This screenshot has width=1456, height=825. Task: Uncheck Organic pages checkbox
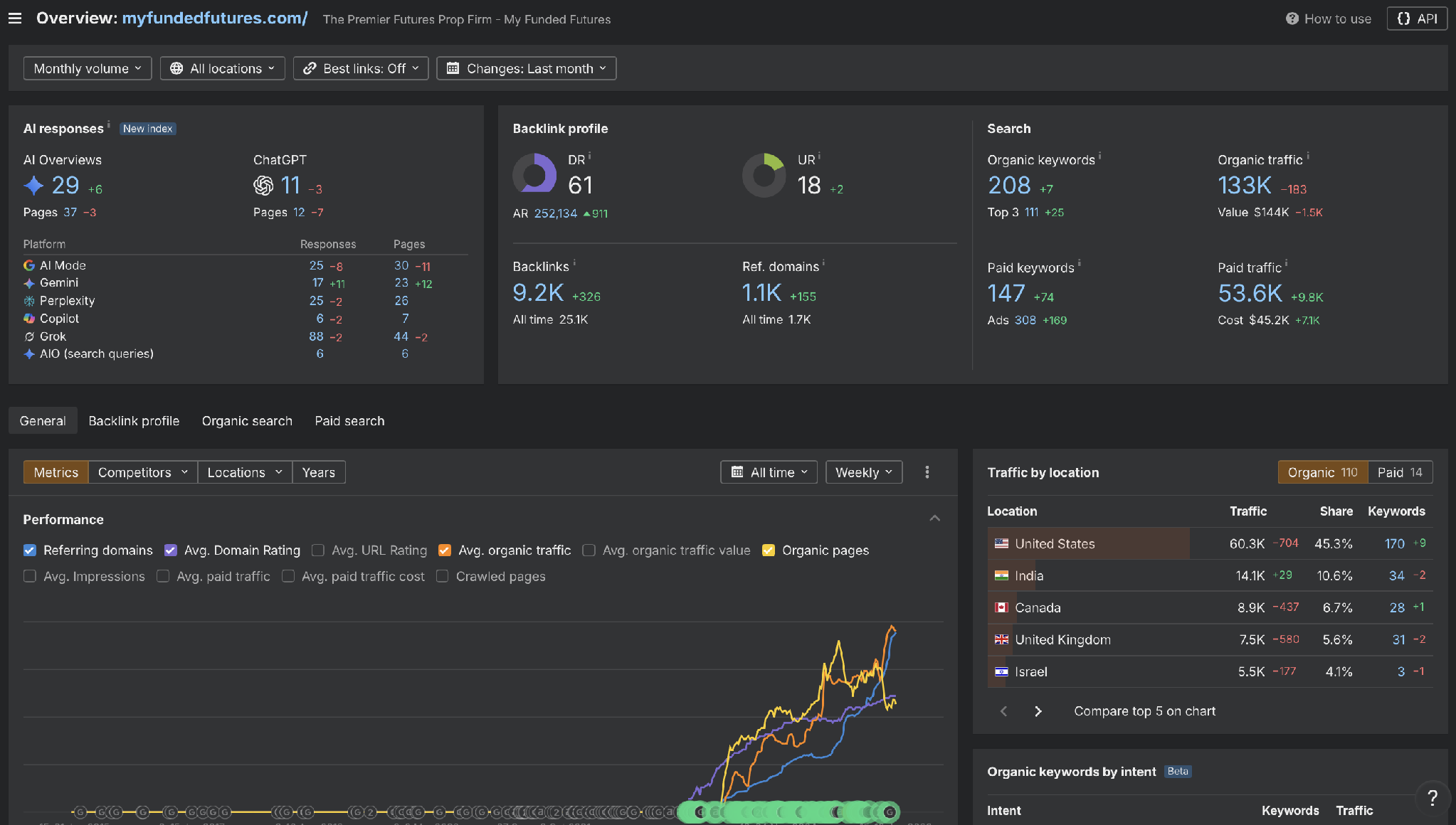(769, 550)
